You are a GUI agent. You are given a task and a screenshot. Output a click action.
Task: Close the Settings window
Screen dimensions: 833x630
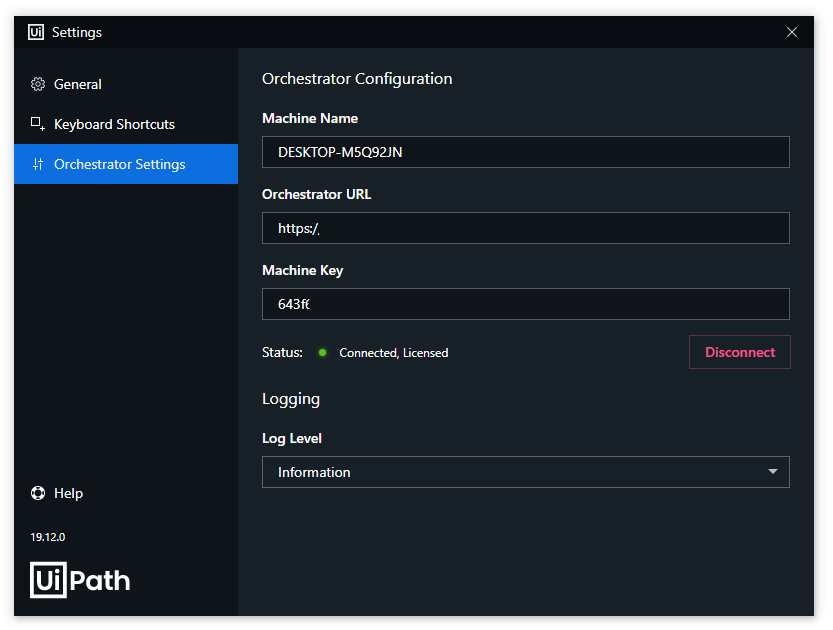[x=792, y=32]
